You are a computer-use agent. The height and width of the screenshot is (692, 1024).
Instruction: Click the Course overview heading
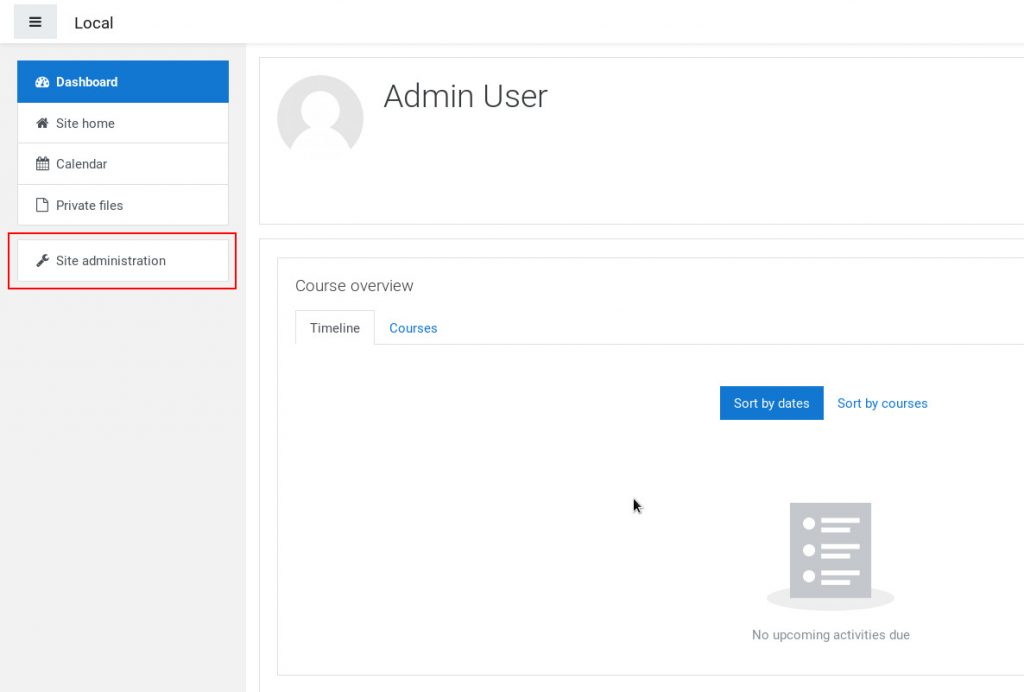pyautogui.click(x=354, y=286)
